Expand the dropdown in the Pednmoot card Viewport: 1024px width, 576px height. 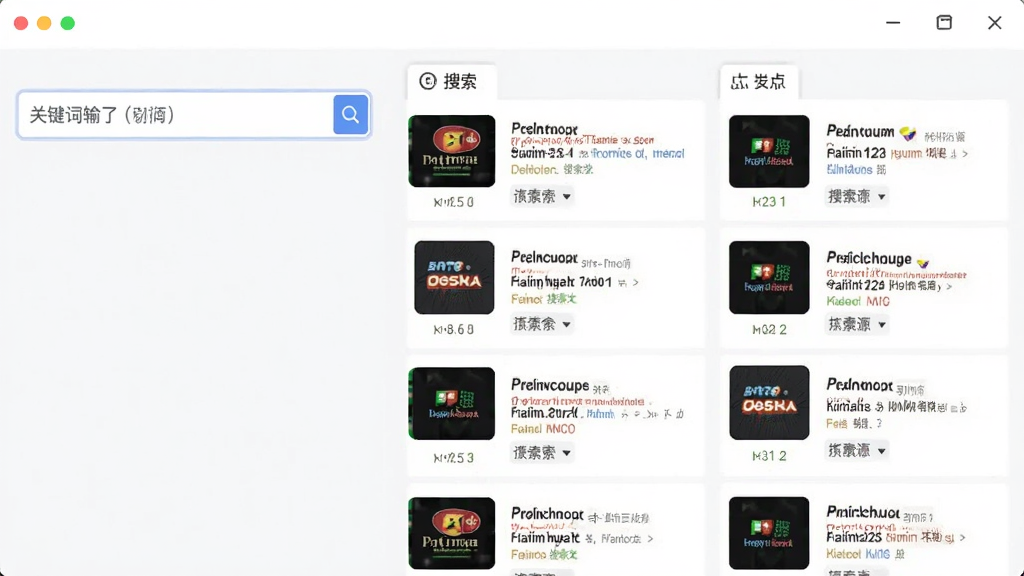coord(857,450)
